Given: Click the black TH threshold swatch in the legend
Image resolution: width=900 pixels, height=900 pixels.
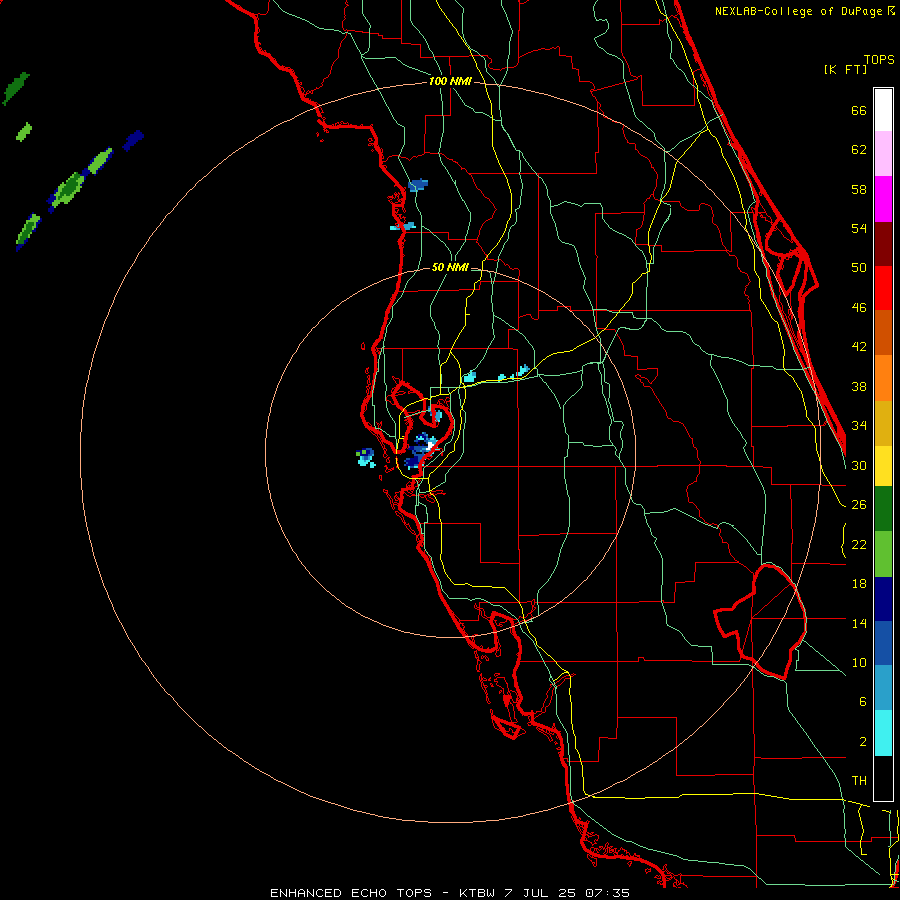Looking at the screenshot, I should coord(883,778).
